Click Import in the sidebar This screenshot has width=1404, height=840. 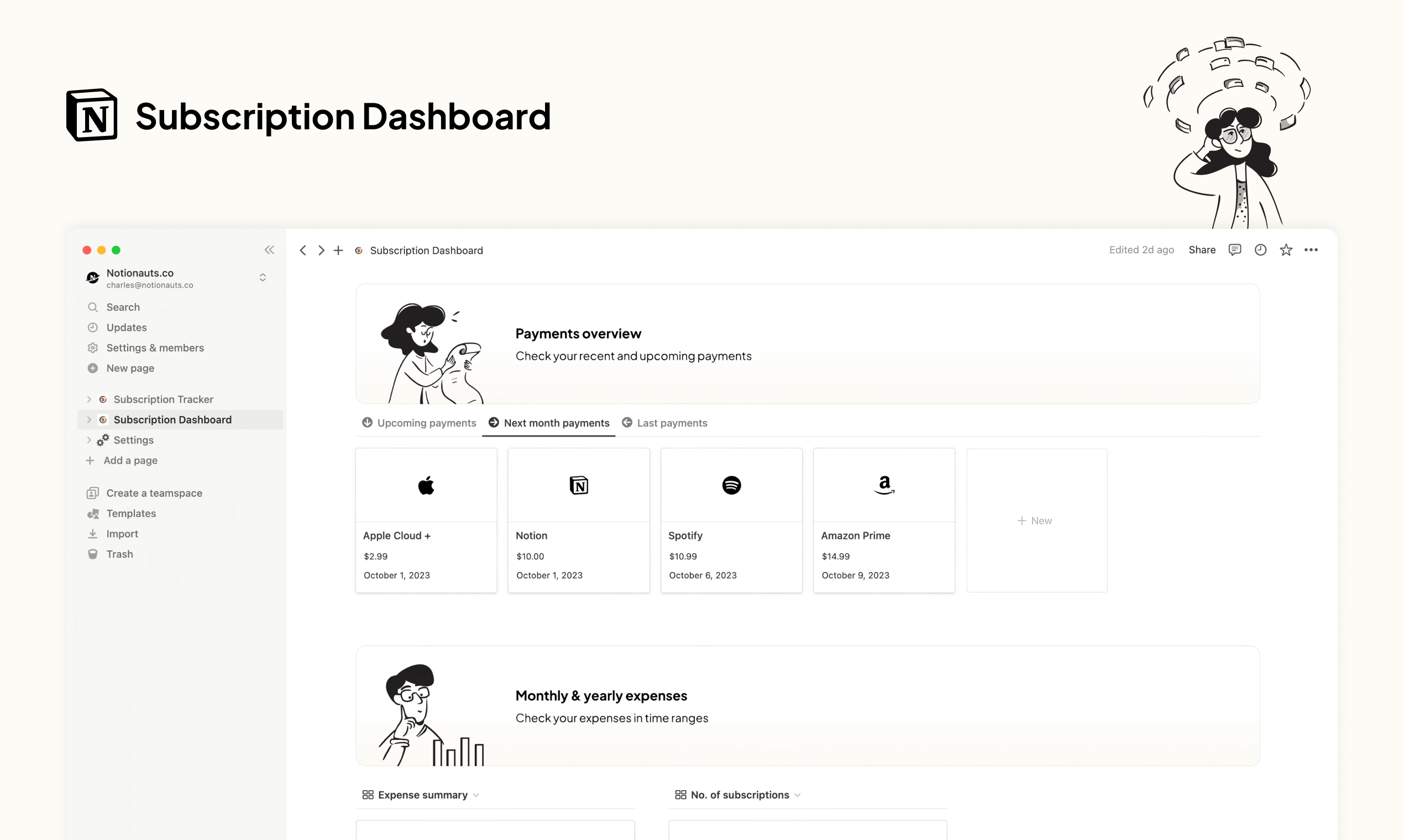[x=122, y=534]
